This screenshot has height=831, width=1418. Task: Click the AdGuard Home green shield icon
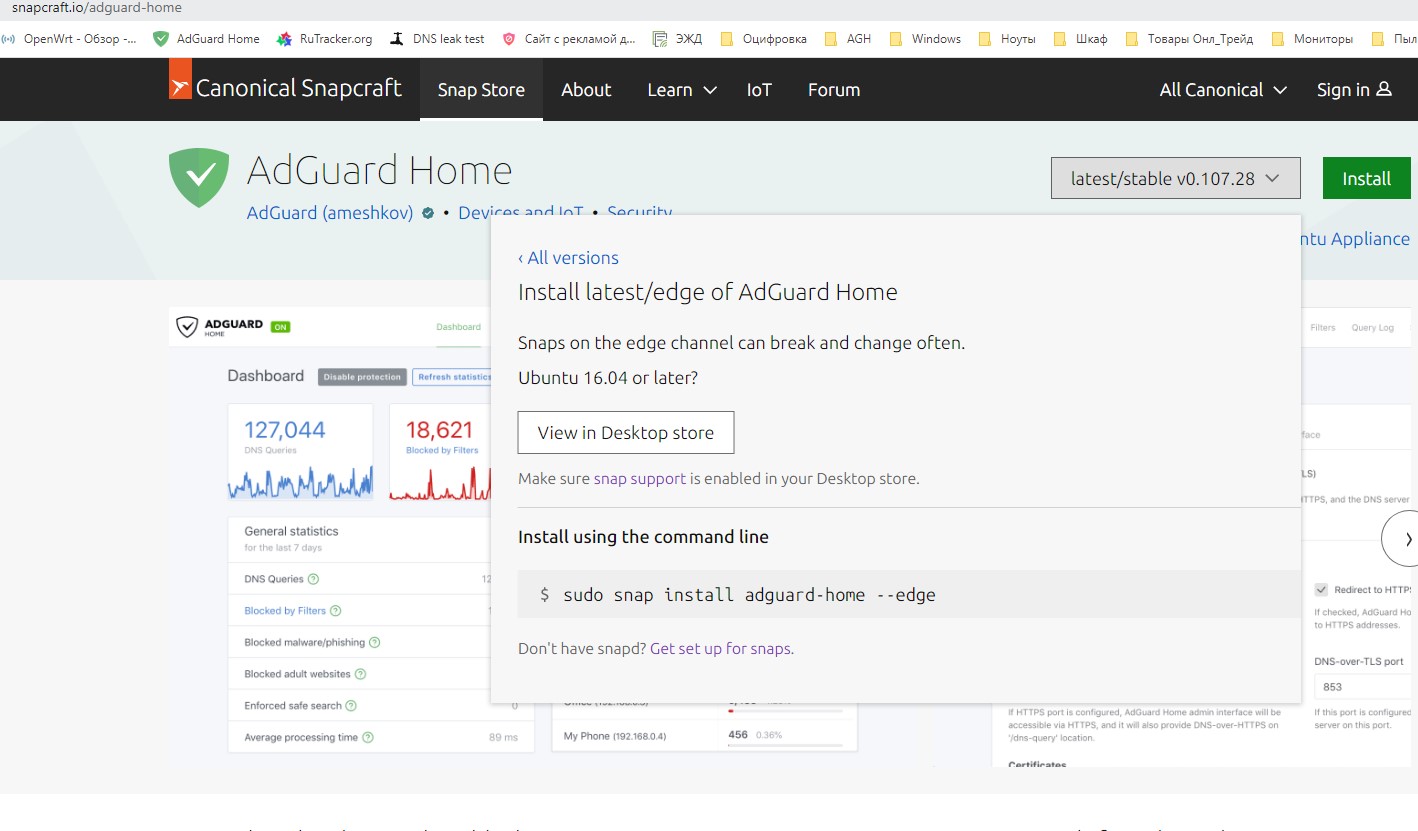click(x=199, y=177)
